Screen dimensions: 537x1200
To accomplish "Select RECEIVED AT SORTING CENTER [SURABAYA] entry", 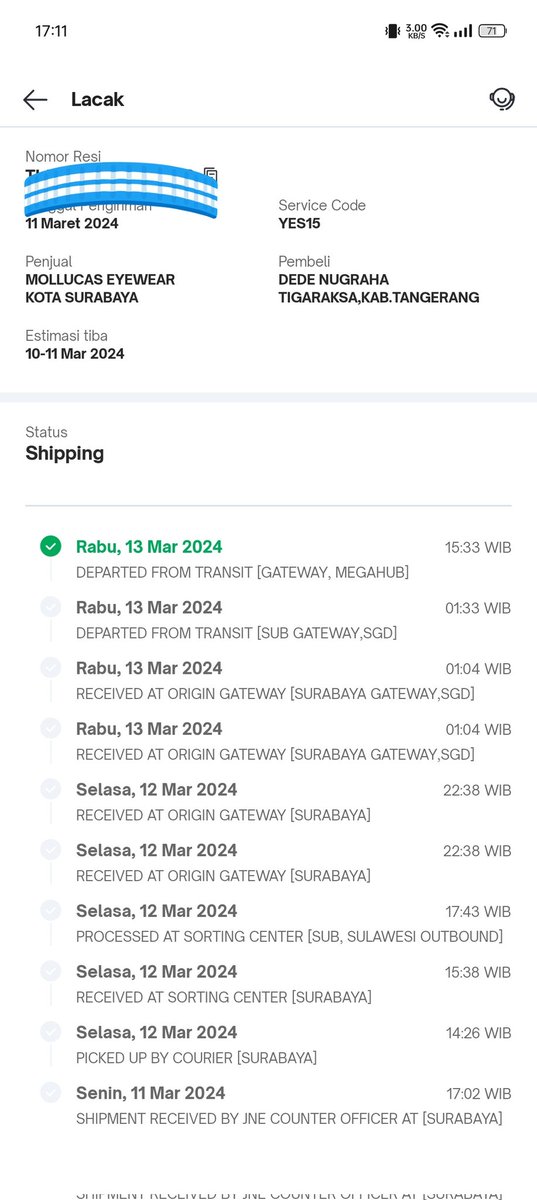I will click(x=268, y=984).
